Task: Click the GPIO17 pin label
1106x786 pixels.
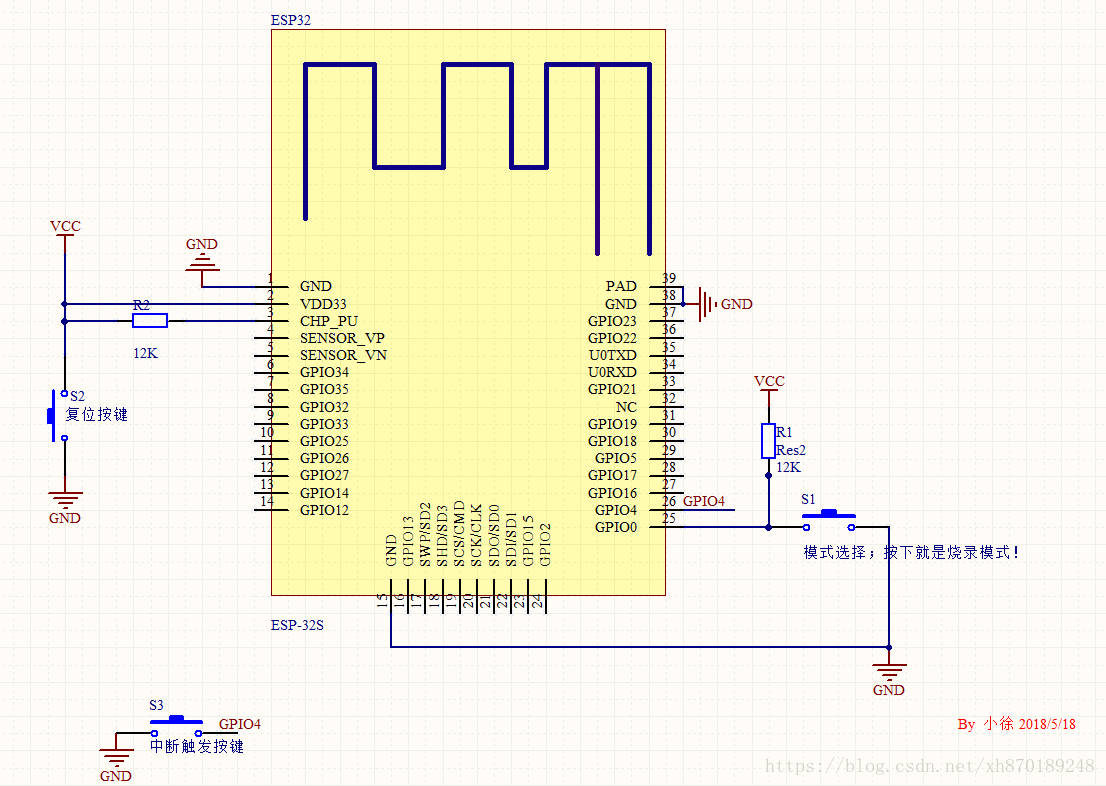Action: (x=612, y=476)
